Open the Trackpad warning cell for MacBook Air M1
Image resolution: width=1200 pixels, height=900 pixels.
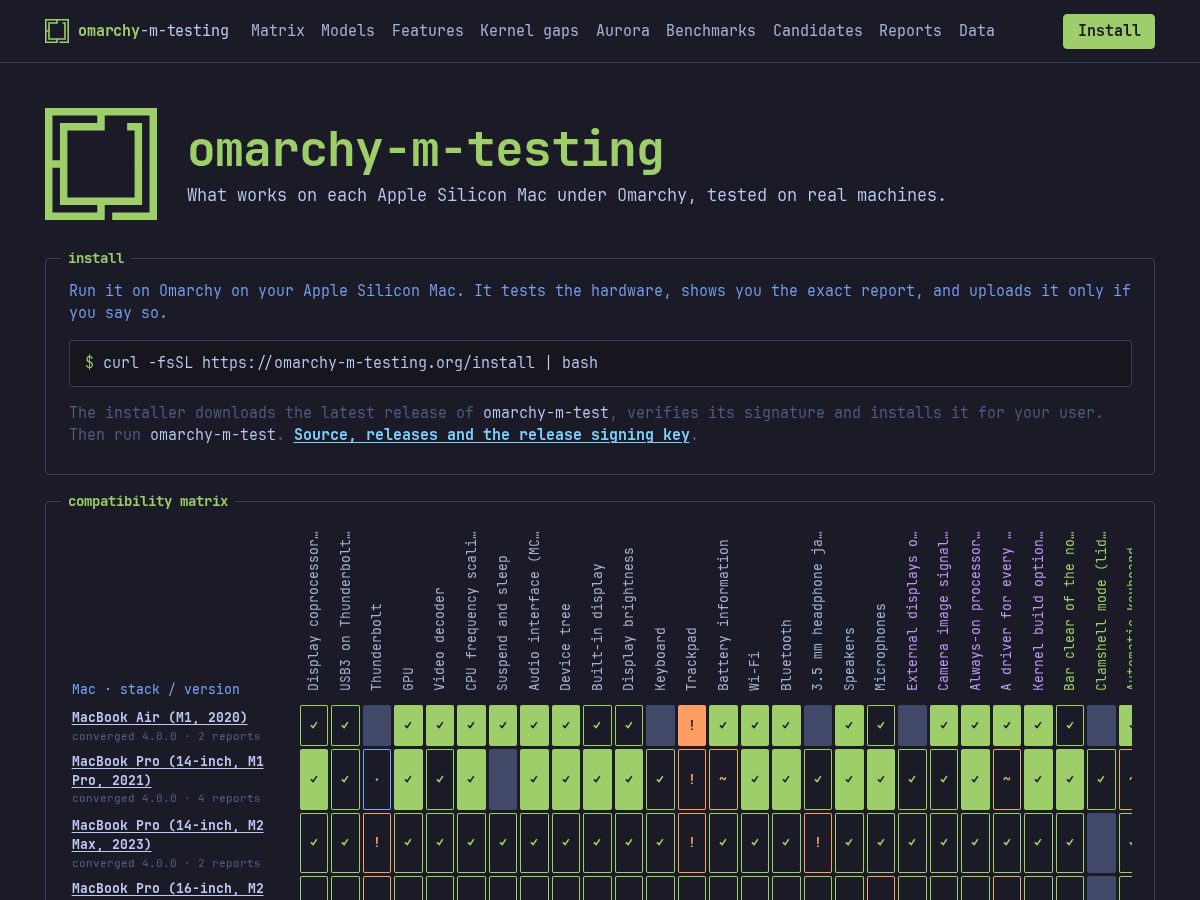click(692, 725)
